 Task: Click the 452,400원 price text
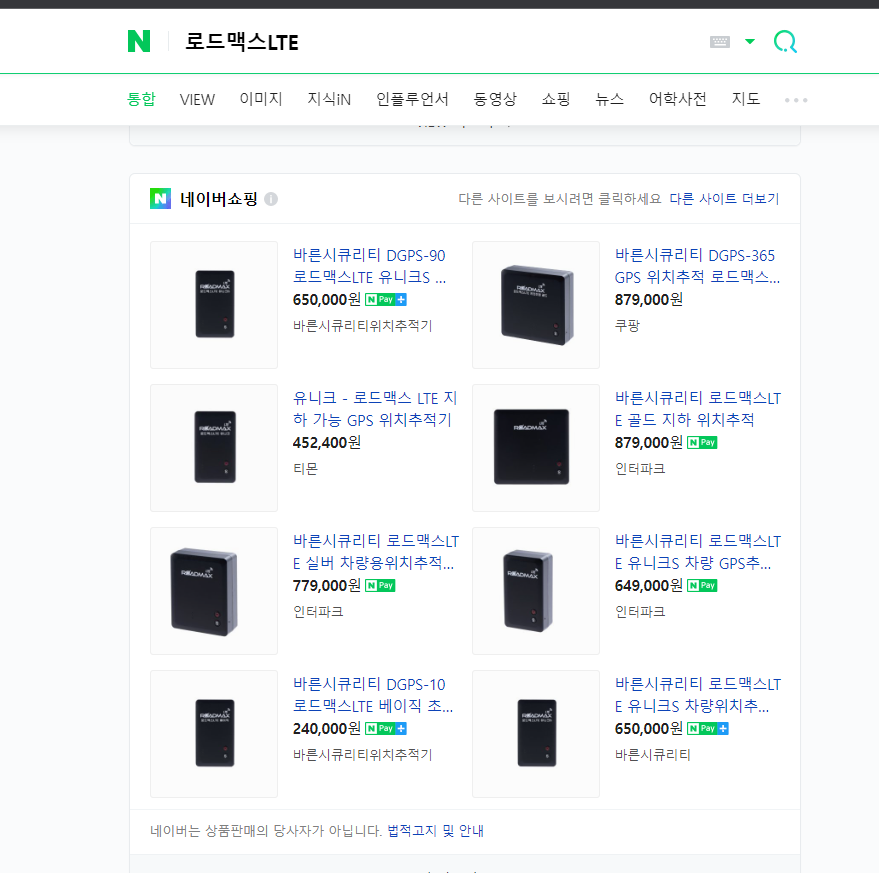(x=326, y=442)
